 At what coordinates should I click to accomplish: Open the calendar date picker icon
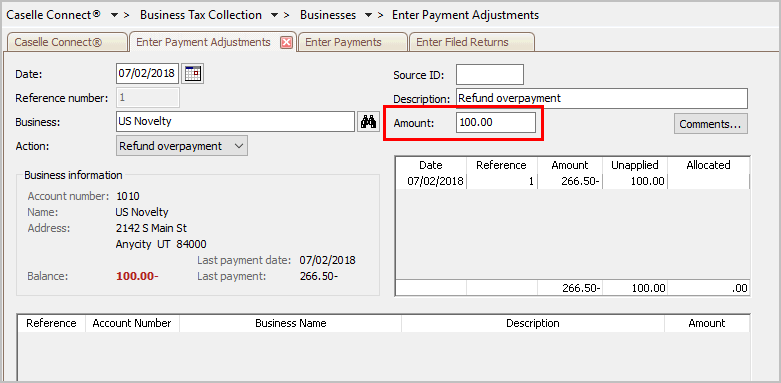[x=192, y=74]
